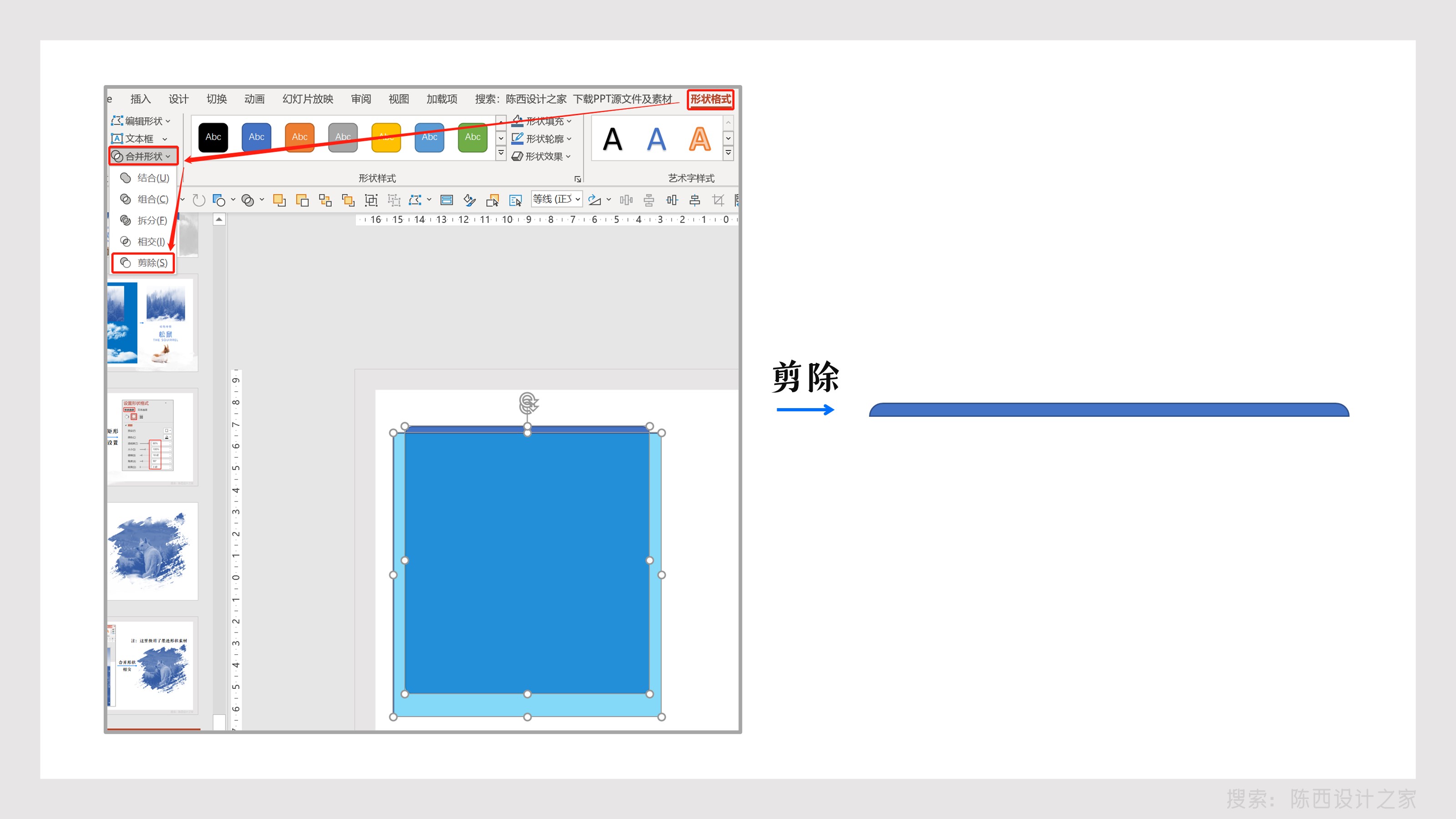Open the 合并形状 merge shapes dropdown
The image size is (1456, 819).
[143, 157]
